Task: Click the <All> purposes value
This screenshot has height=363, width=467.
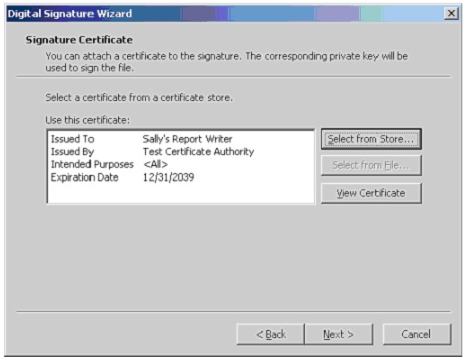Action: point(155,164)
